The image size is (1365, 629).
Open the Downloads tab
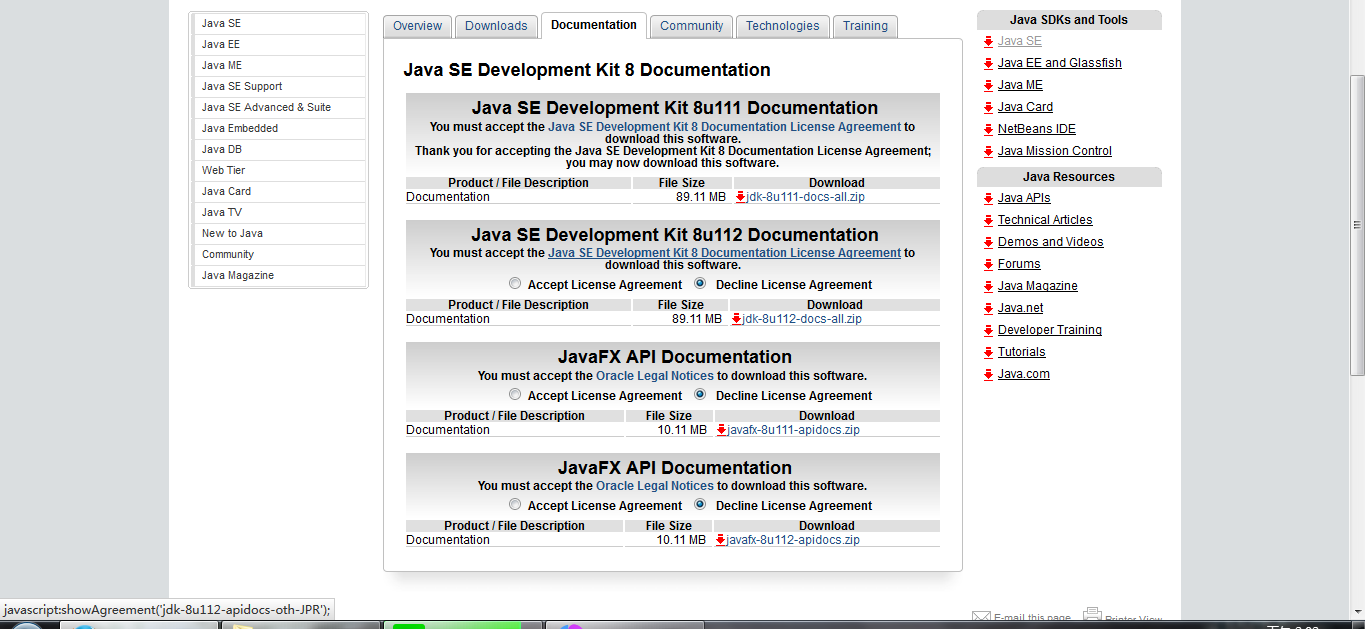496,26
